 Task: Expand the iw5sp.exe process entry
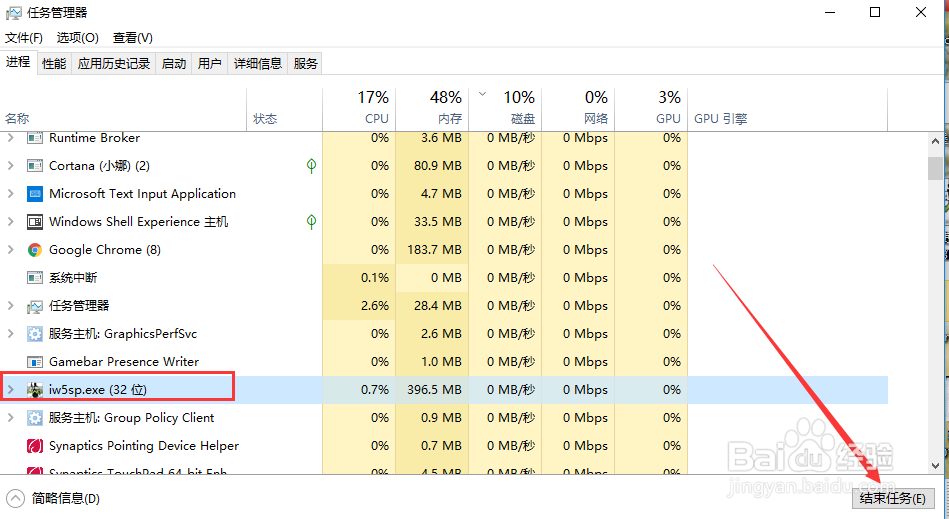coord(11,390)
